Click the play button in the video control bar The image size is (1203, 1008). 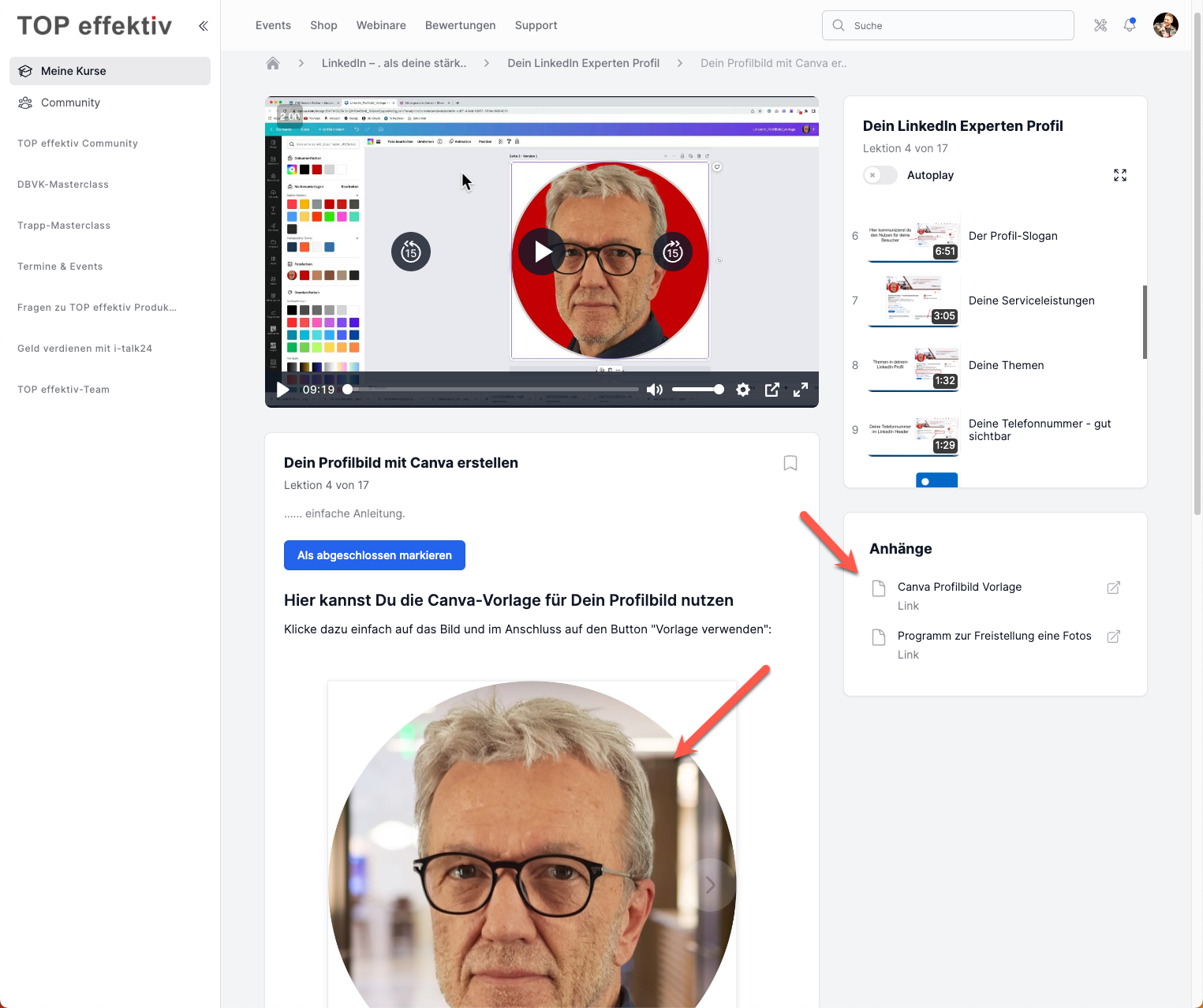(282, 390)
